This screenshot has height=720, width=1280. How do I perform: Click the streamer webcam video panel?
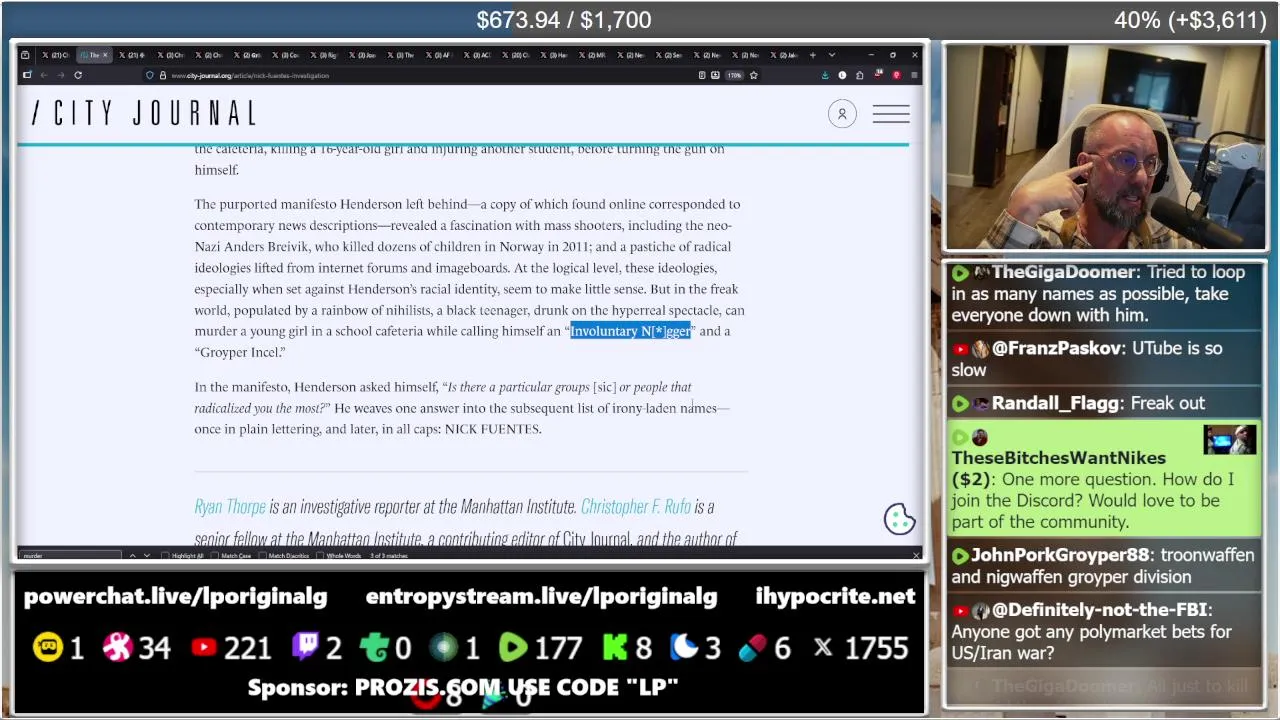(x=1105, y=147)
